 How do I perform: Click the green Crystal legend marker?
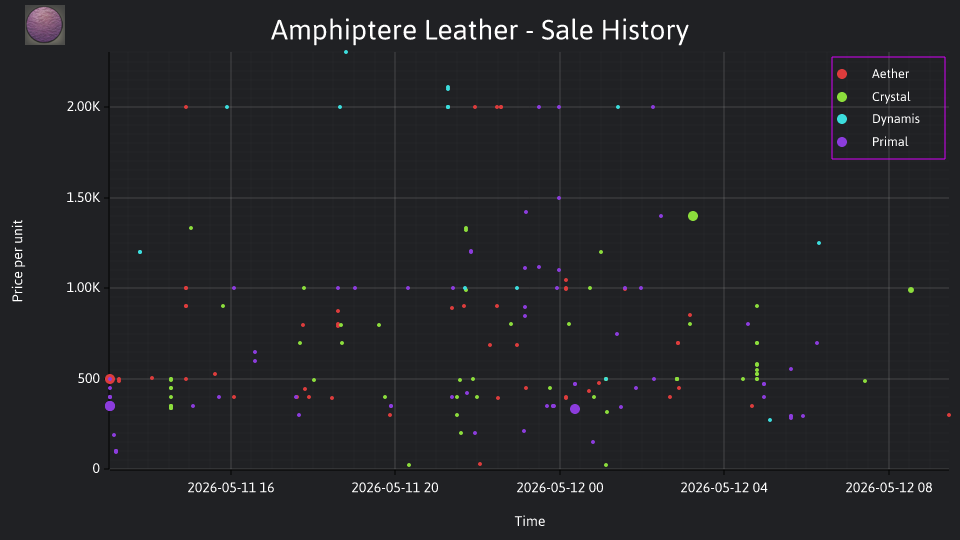(x=842, y=97)
